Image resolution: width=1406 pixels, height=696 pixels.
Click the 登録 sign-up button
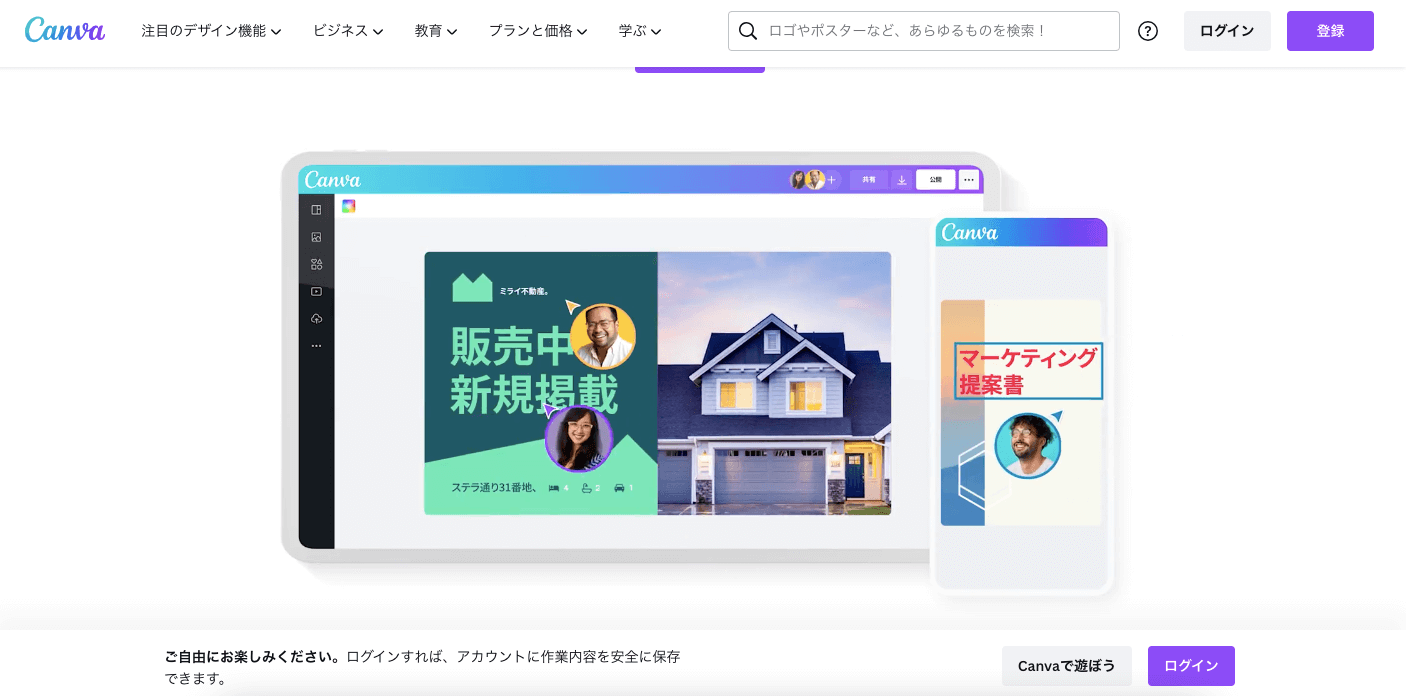pyautogui.click(x=1329, y=31)
